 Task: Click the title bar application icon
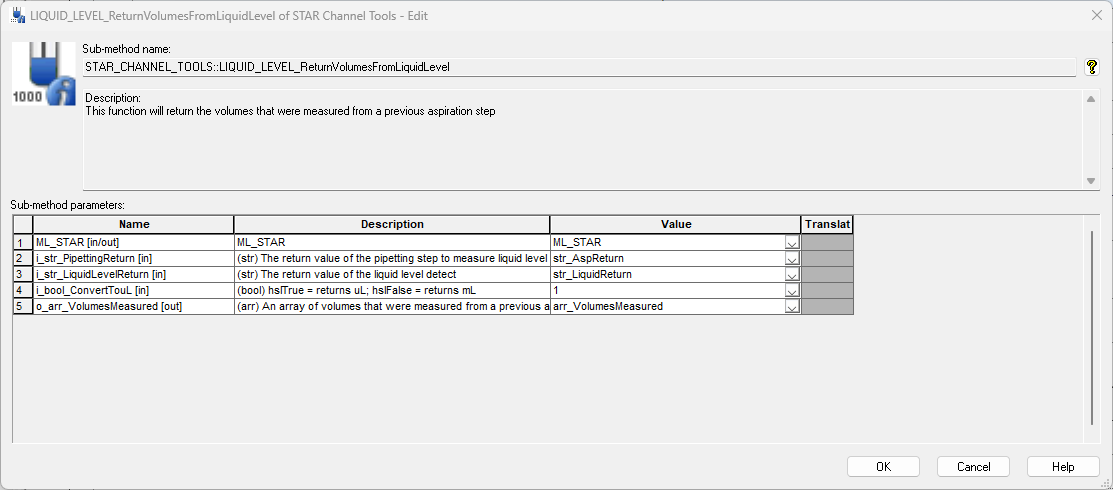click(x=17, y=15)
